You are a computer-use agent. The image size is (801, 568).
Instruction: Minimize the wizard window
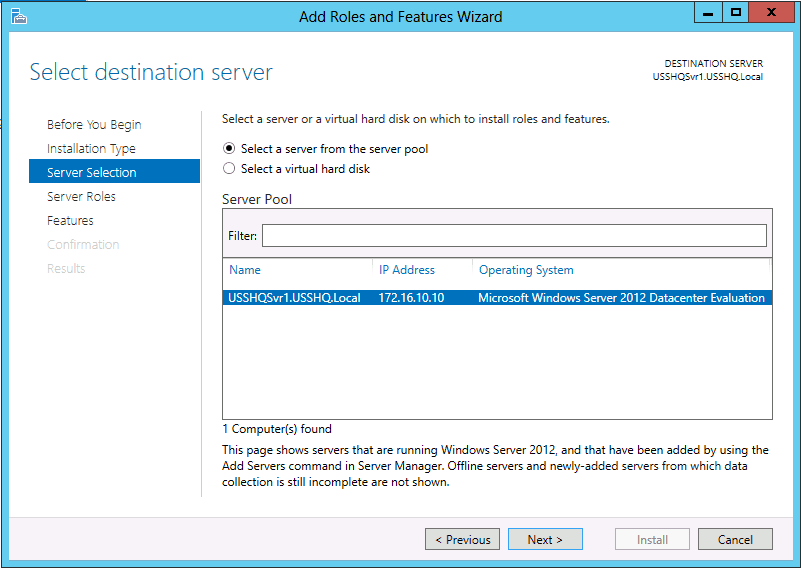708,12
